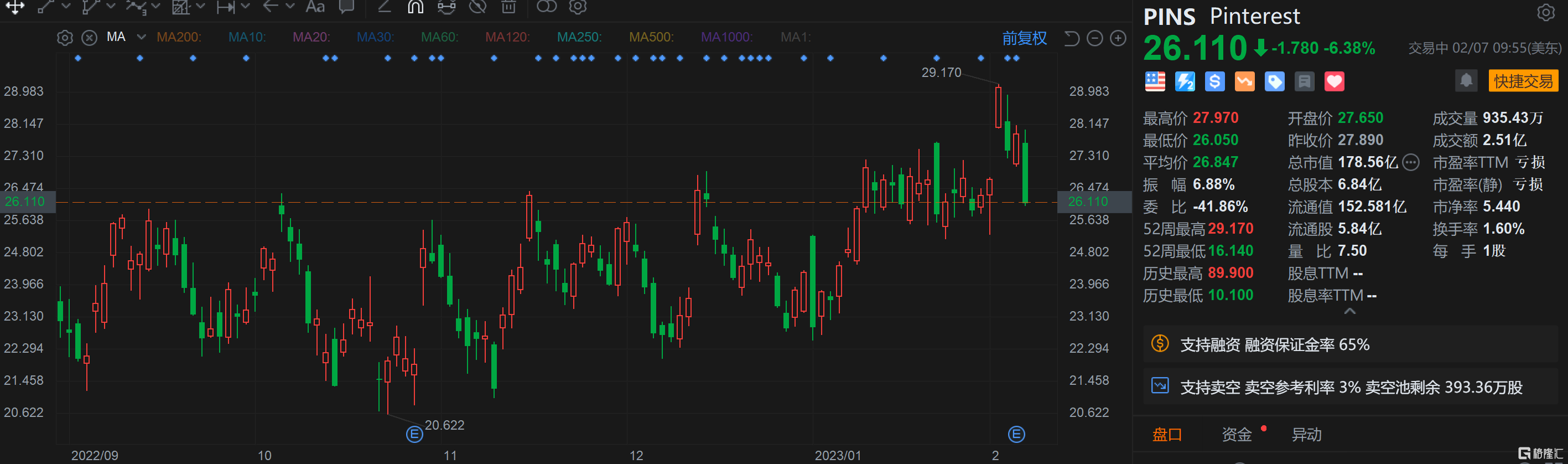Select the trend line drawing tool
1568x464 pixels.
pyautogui.click(x=46, y=7)
